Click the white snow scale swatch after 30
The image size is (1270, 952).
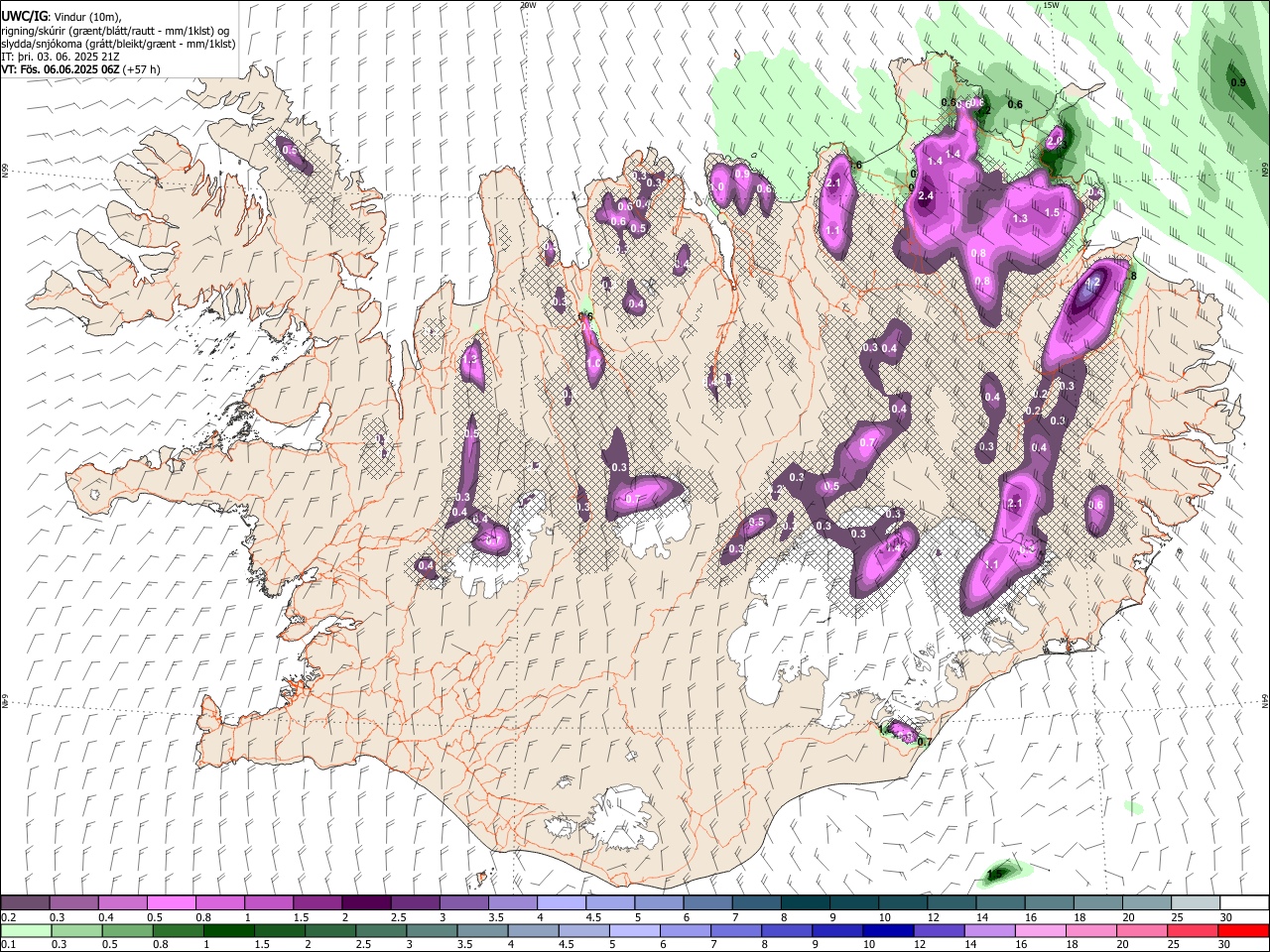pos(1245,903)
